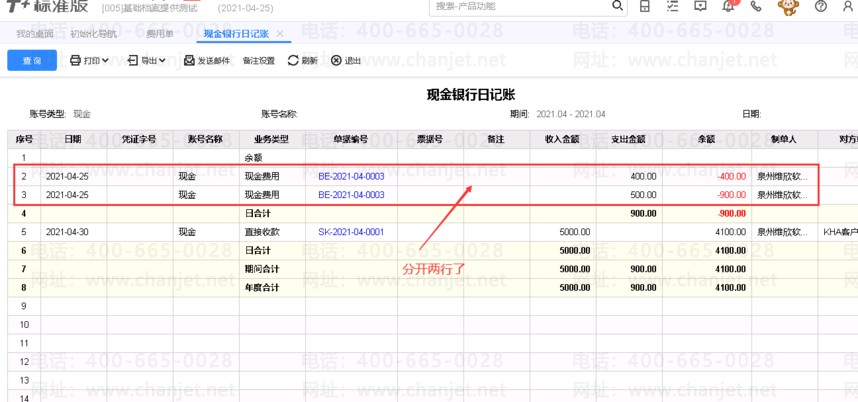
Task: Open the SK-2021-04-0001 document link
Action: click(351, 232)
